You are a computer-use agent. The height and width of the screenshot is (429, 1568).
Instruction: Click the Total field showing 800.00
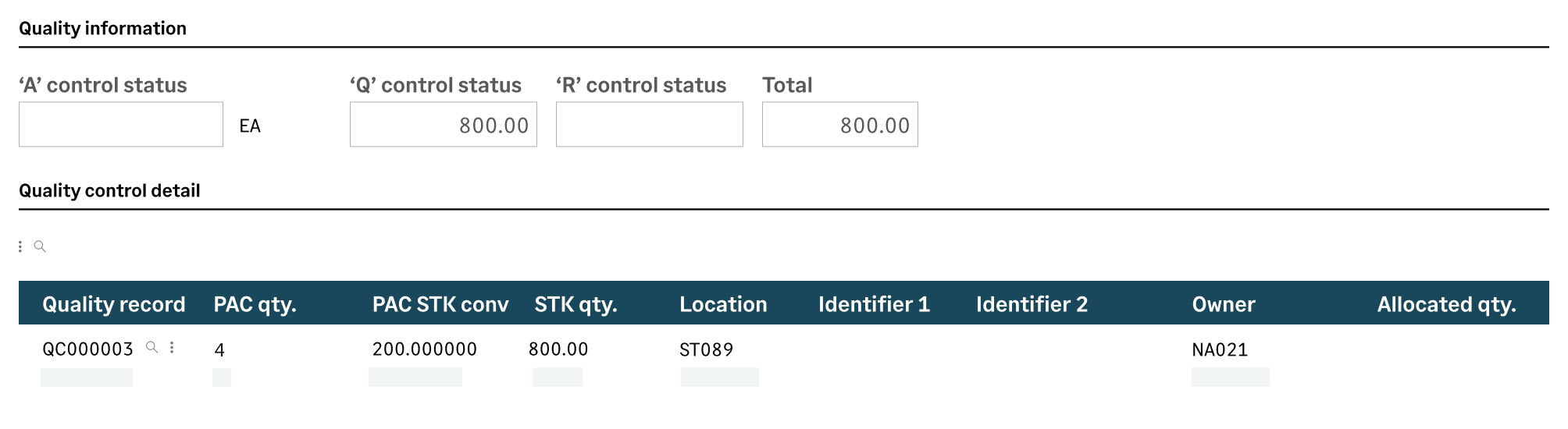(840, 124)
